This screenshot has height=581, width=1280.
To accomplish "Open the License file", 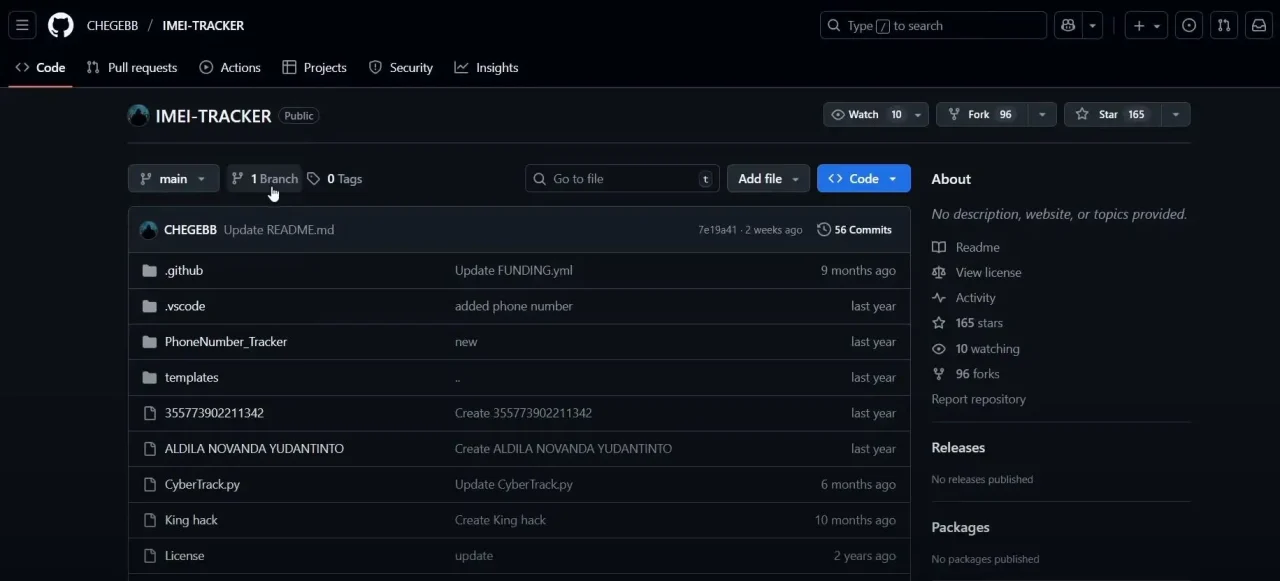I will click(x=184, y=555).
